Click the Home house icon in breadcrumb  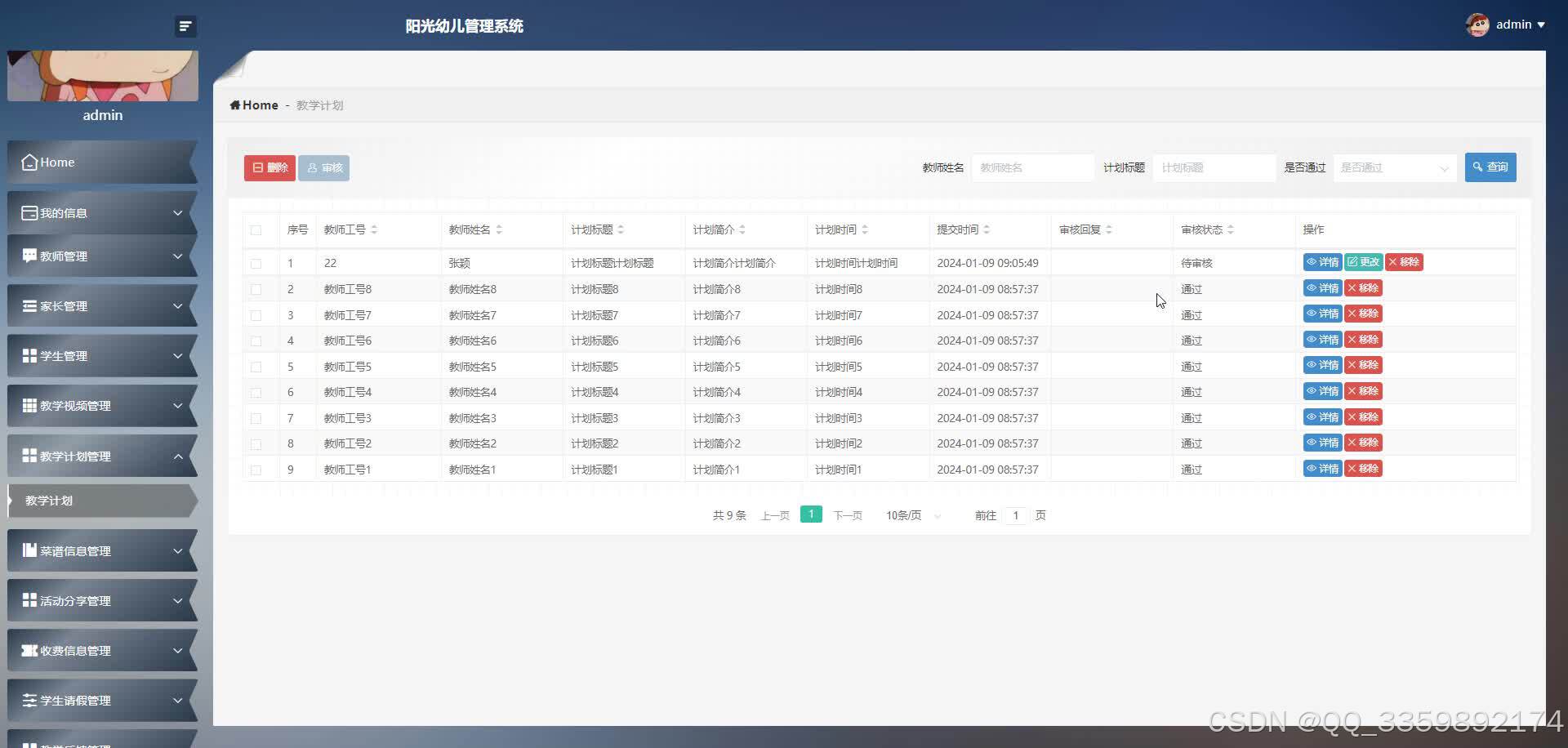click(237, 105)
